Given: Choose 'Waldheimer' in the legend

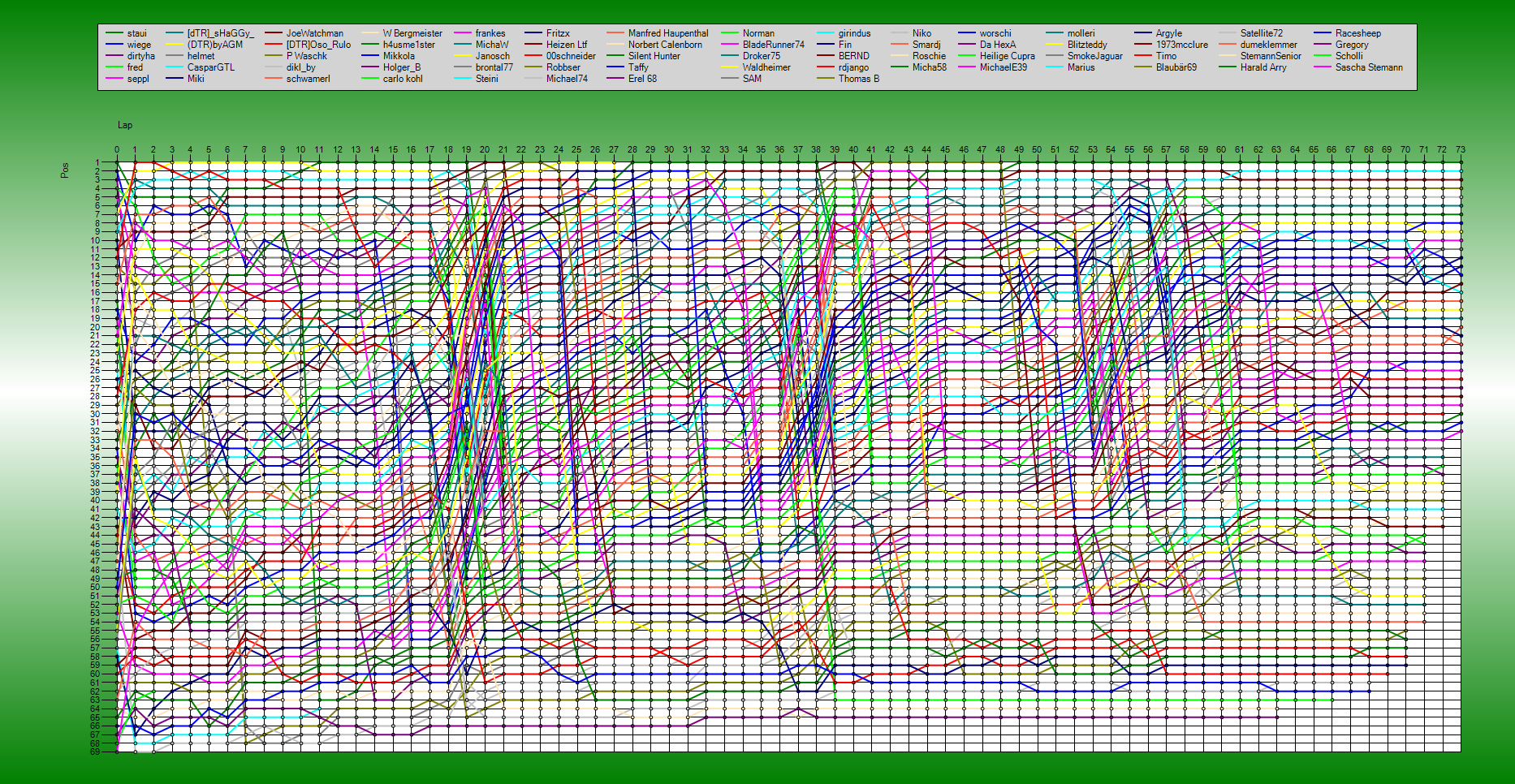Looking at the screenshot, I should 766,67.
